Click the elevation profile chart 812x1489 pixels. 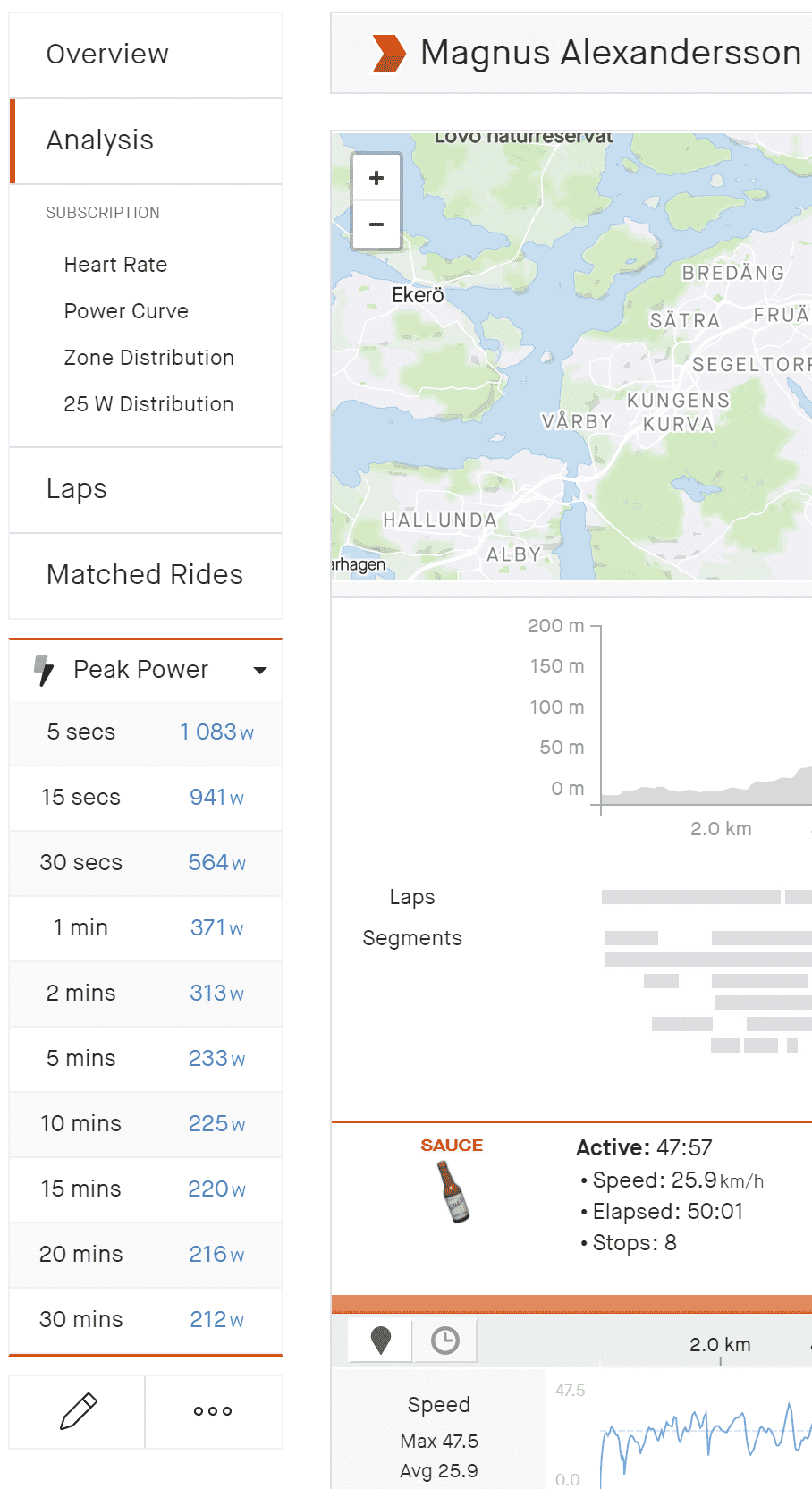pos(706,769)
